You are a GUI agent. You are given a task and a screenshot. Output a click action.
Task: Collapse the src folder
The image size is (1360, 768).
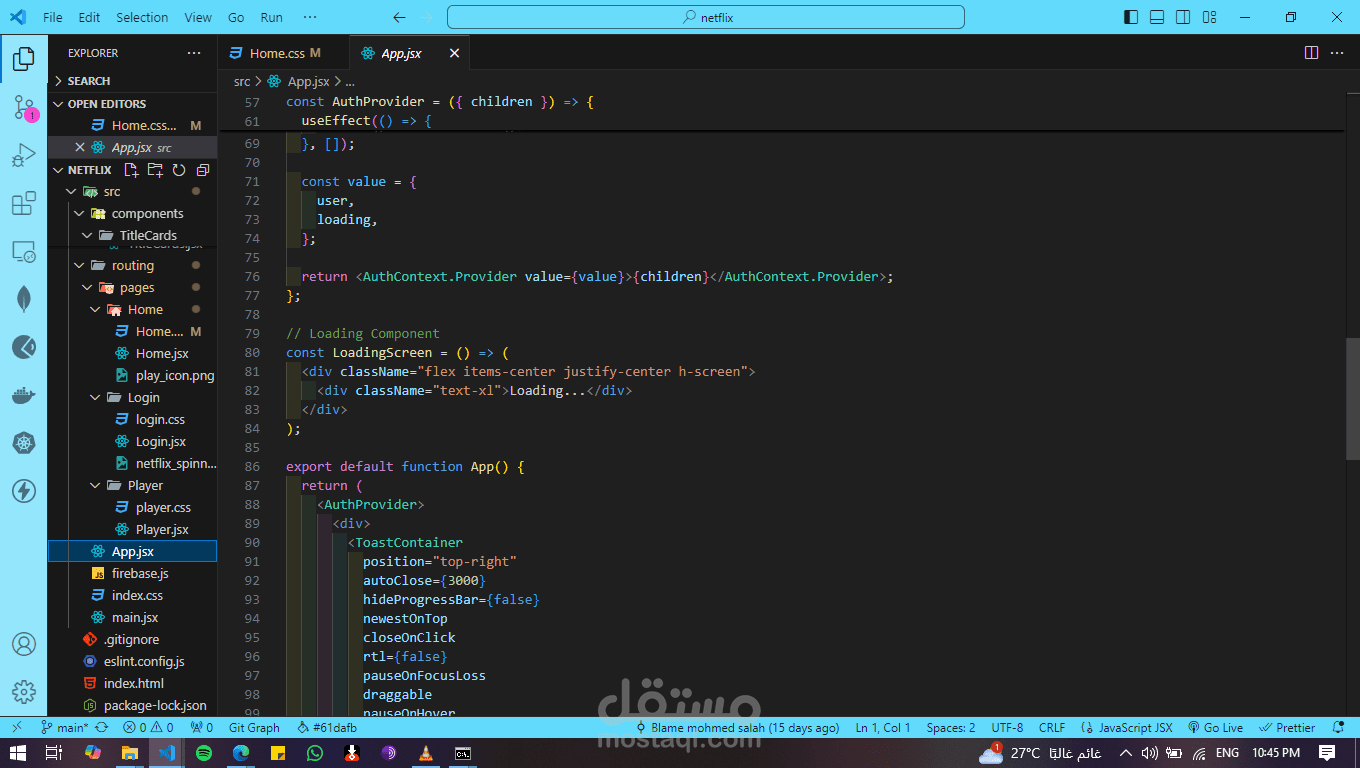click(71, 191)
